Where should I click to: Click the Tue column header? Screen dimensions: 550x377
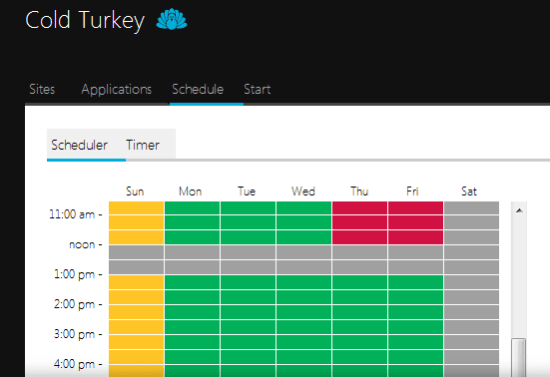pos(247,191)
